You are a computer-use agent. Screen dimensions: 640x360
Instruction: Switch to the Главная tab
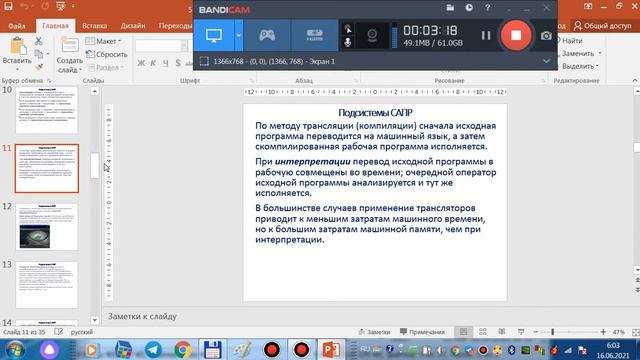coord(55,26)
